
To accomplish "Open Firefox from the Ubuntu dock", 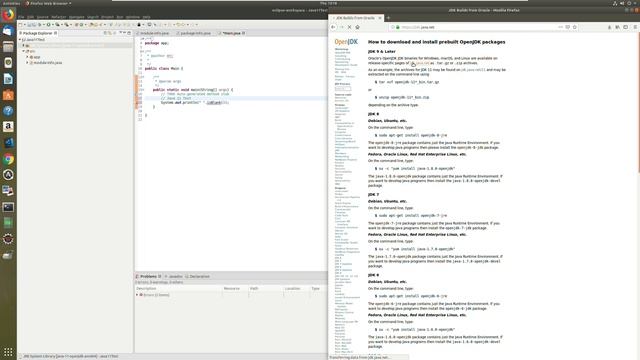I will click(x=8, y=15).
